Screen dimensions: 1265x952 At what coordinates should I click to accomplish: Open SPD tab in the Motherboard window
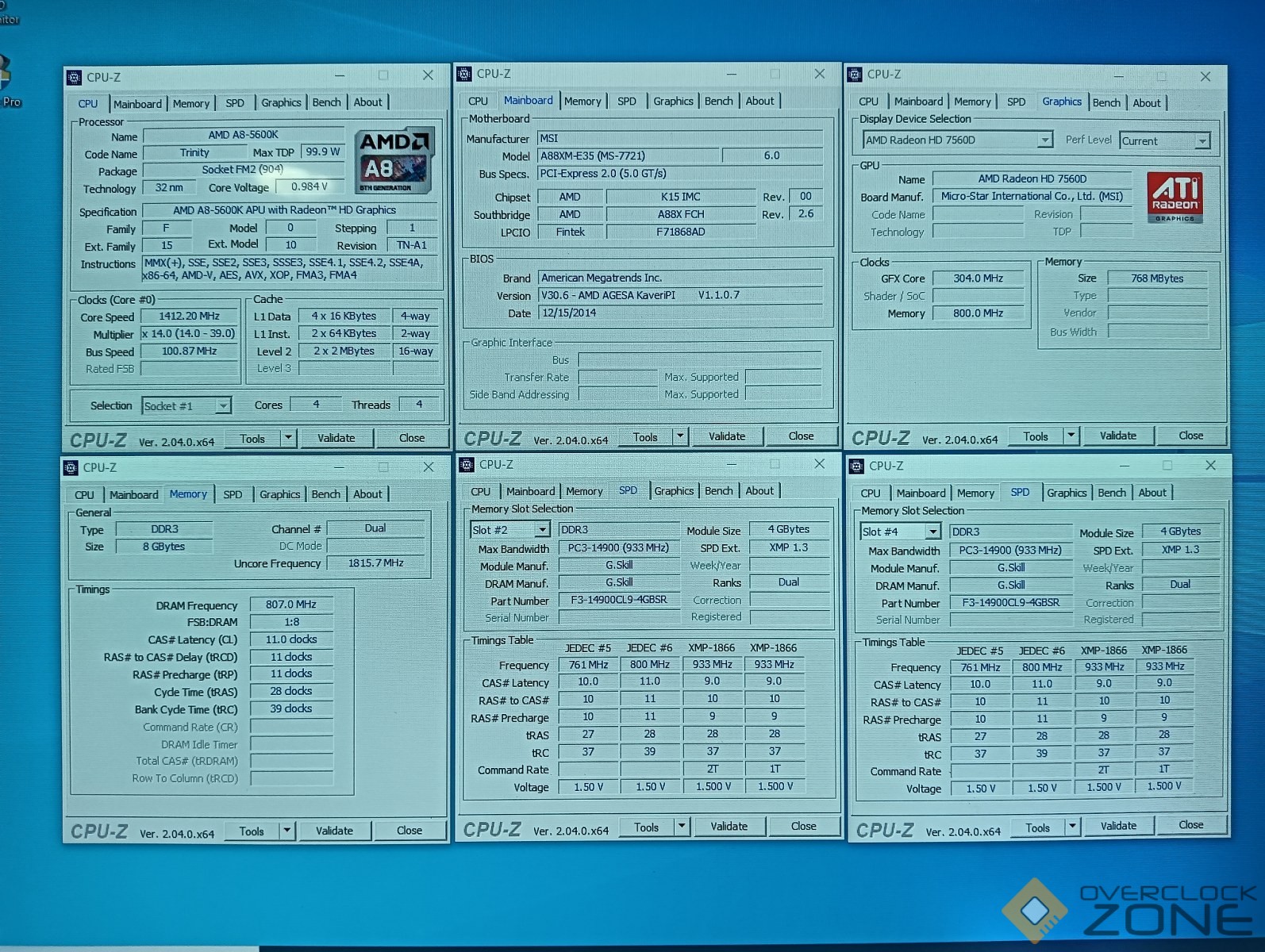click(627, 102)
